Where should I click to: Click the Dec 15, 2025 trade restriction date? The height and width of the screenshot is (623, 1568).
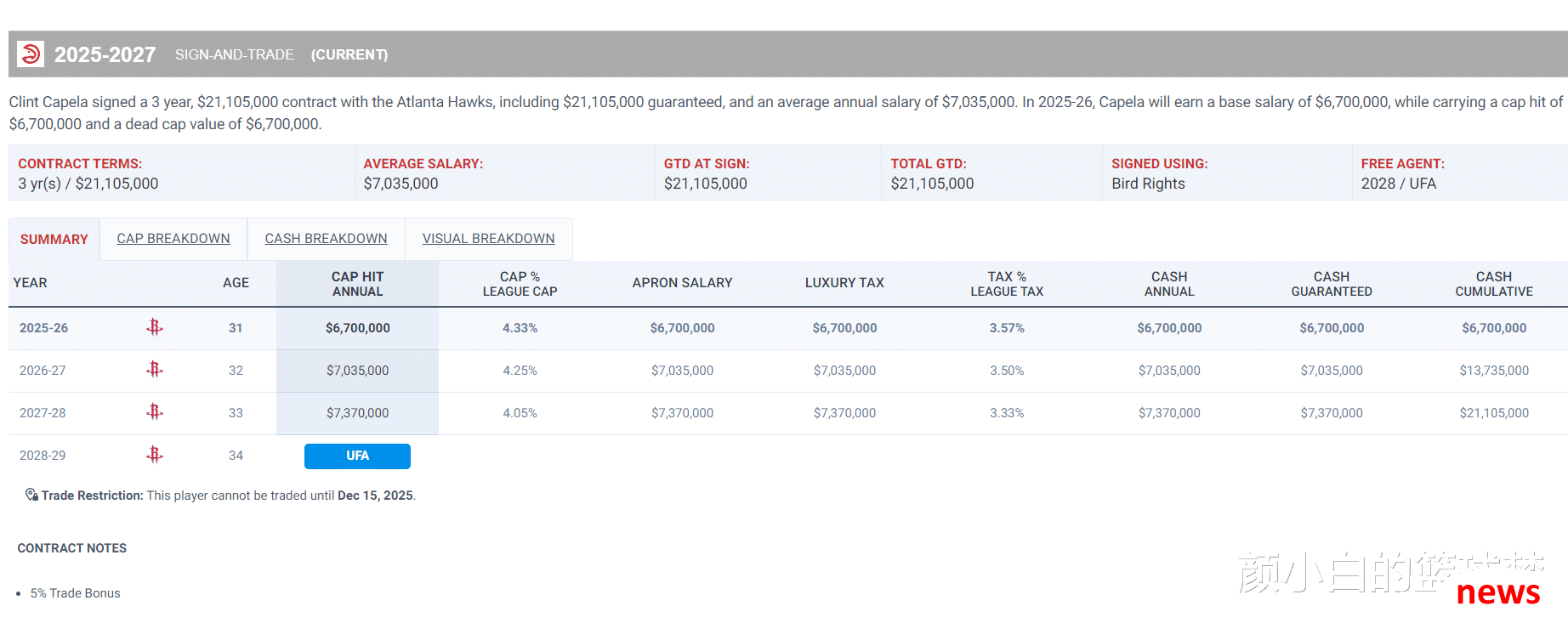(375, 496)
